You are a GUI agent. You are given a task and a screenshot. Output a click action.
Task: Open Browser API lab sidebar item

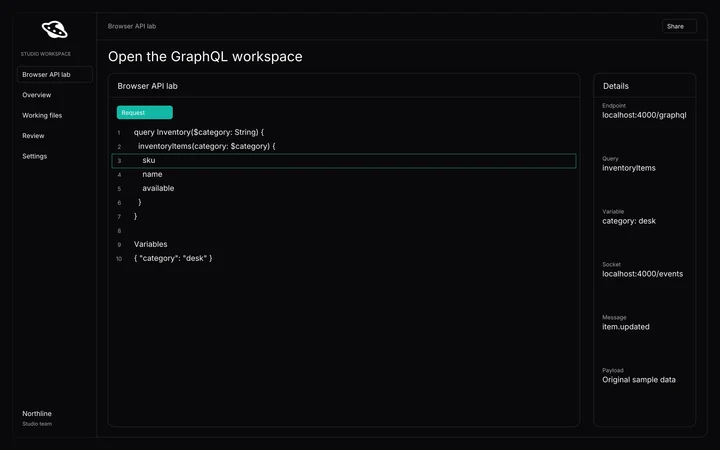pos(55,74)
